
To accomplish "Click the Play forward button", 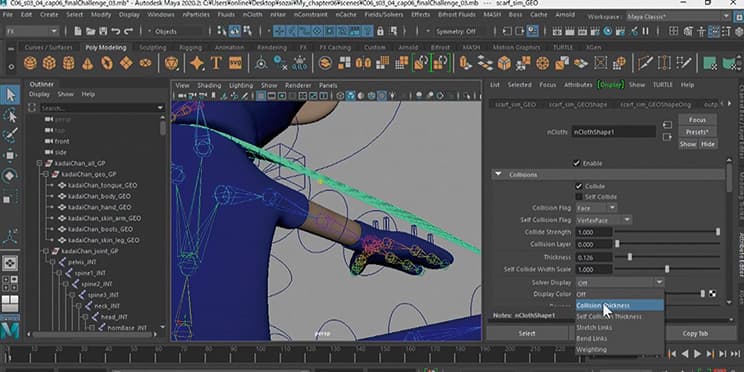I will 697,353.
